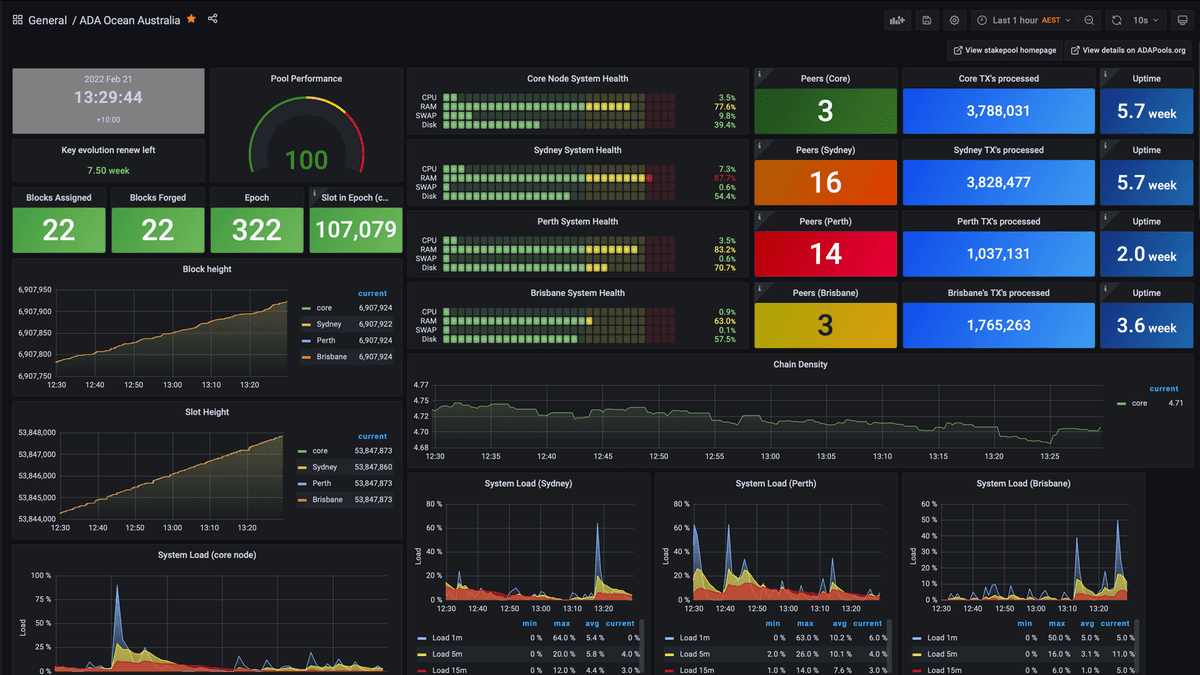Open the Perth System Health panel menu
This screenshot has height=675, width=1200.
[x=578, y=221]
